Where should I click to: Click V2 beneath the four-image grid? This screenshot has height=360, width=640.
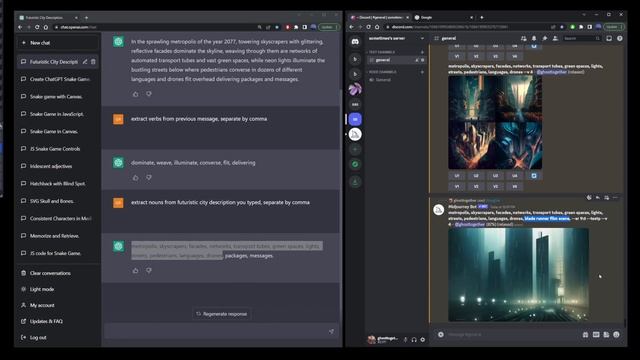(x=476, y=186)
